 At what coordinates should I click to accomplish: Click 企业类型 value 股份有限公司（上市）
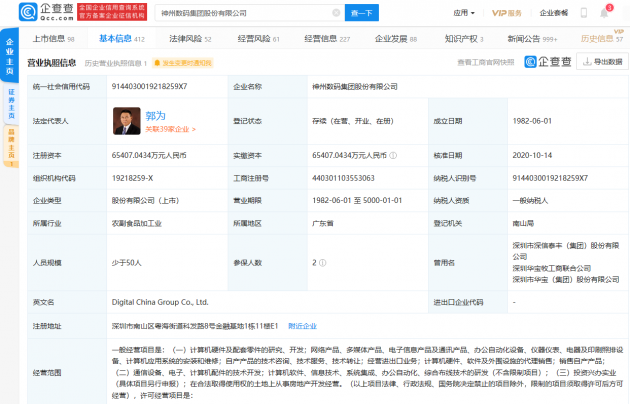click(x=145, y=200)
